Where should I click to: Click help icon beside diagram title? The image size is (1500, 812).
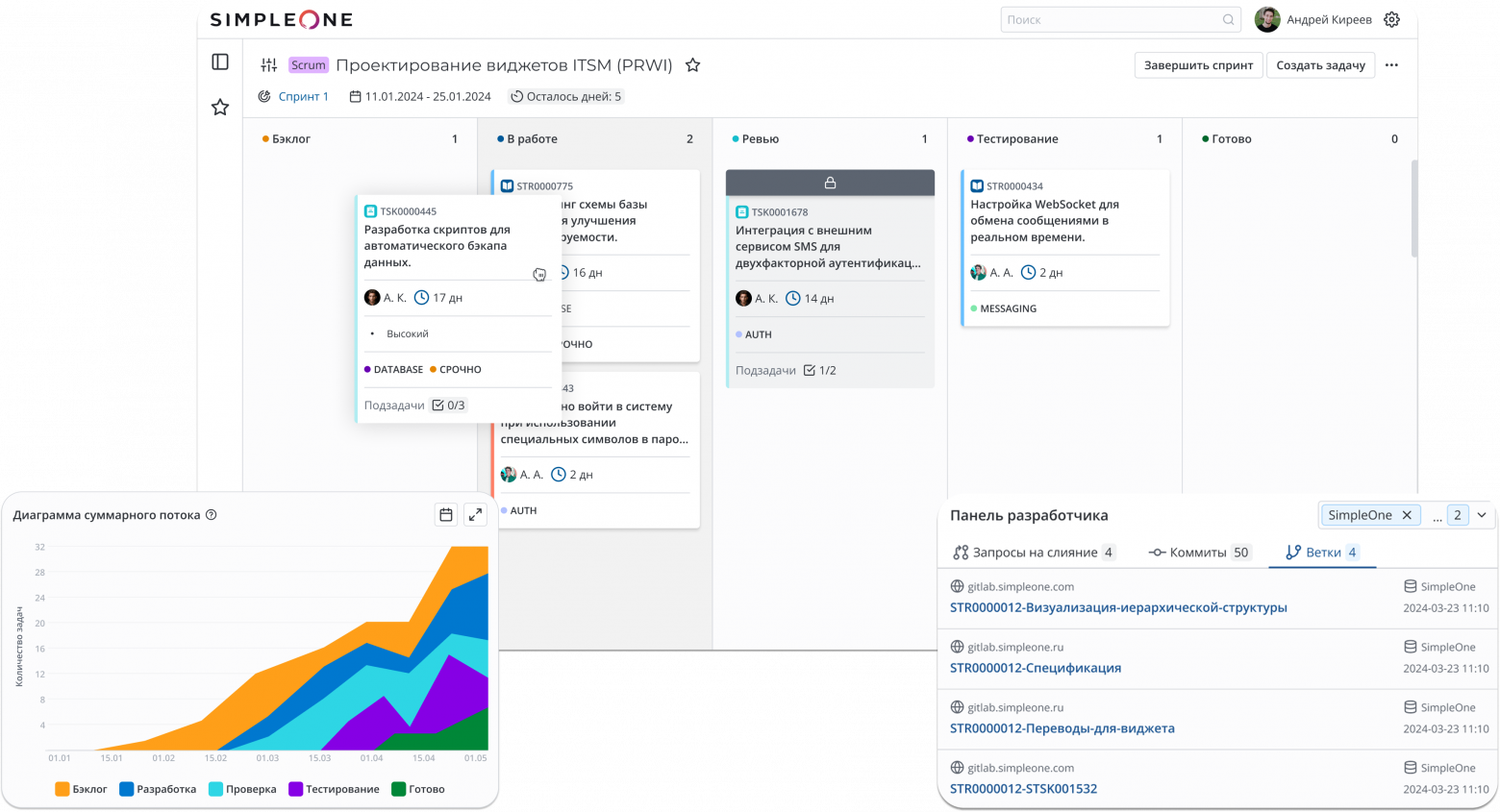(212, 515)
